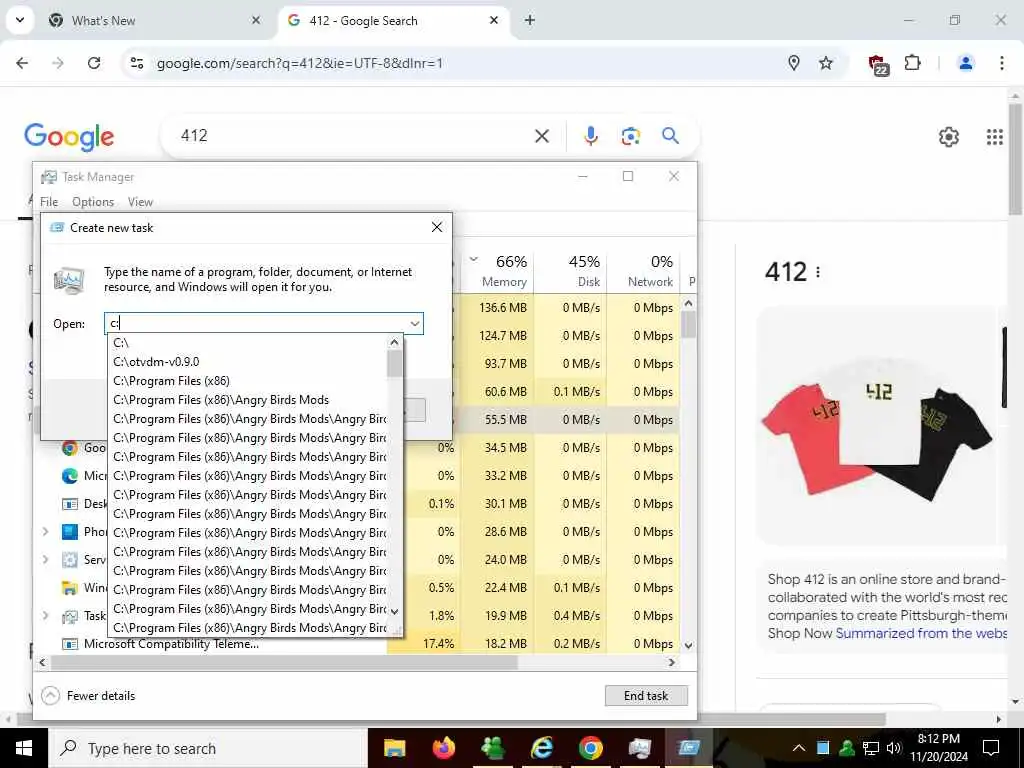Expand the Open combo box dropdown arrow
Screen dimensions: 1024x768
coord(415,324)
